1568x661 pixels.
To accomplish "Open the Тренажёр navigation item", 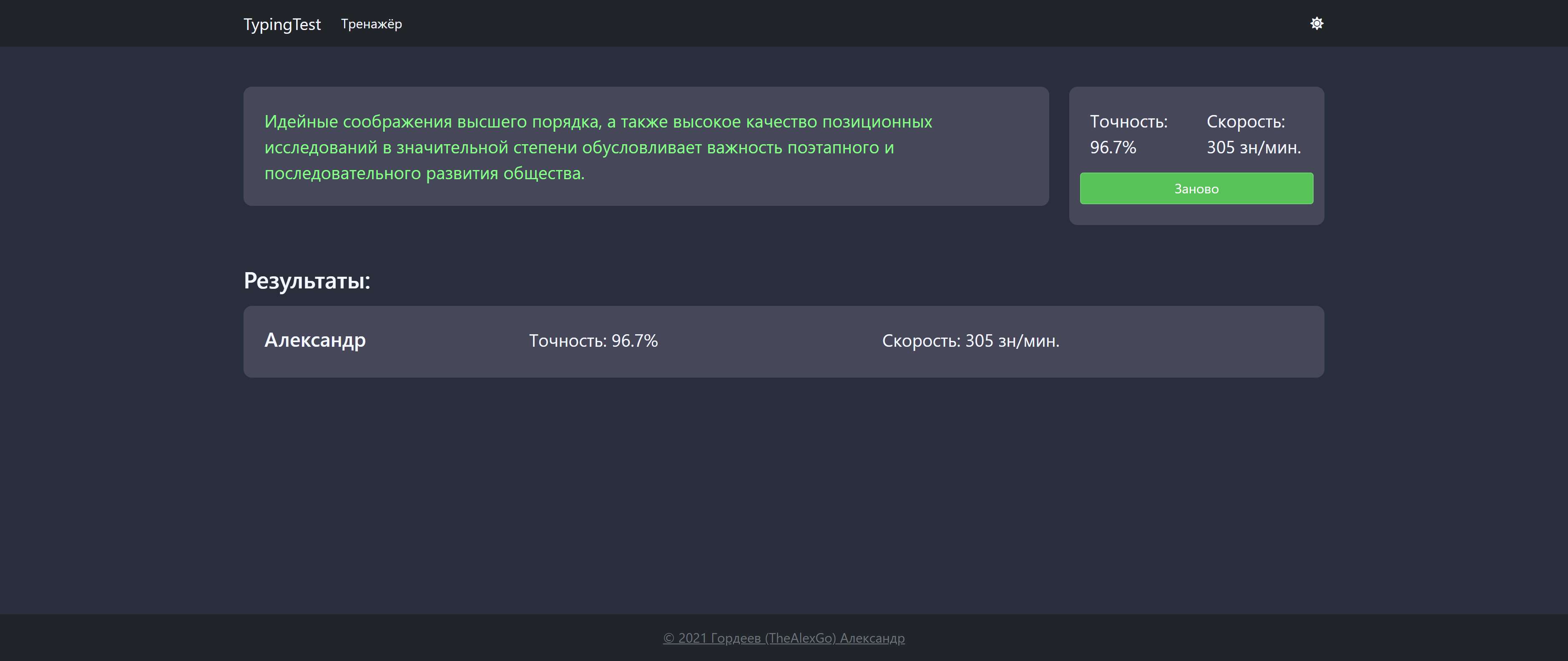I will click(x=371, y=24).
